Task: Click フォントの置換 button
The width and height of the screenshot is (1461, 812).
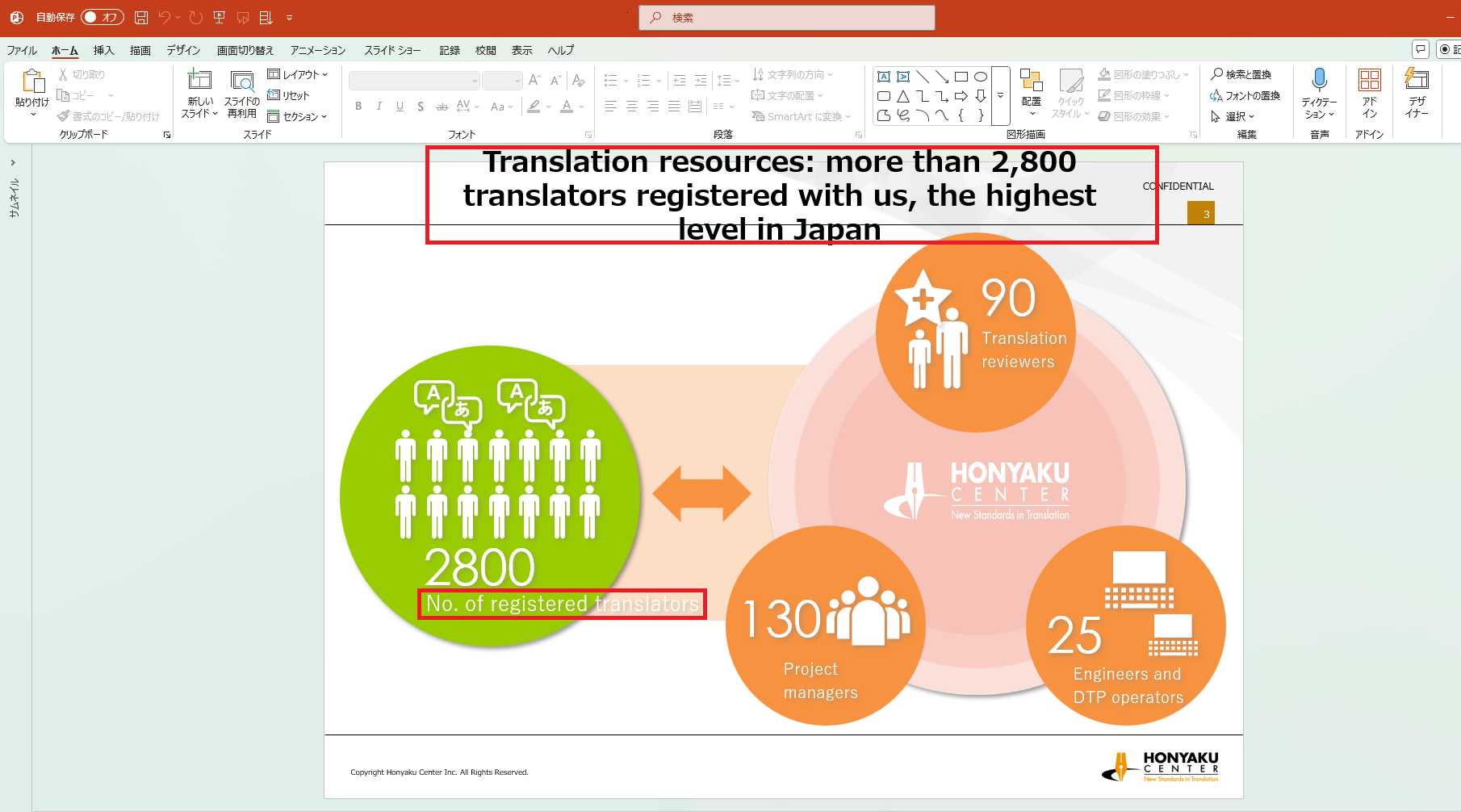Action: [1245, 95]
